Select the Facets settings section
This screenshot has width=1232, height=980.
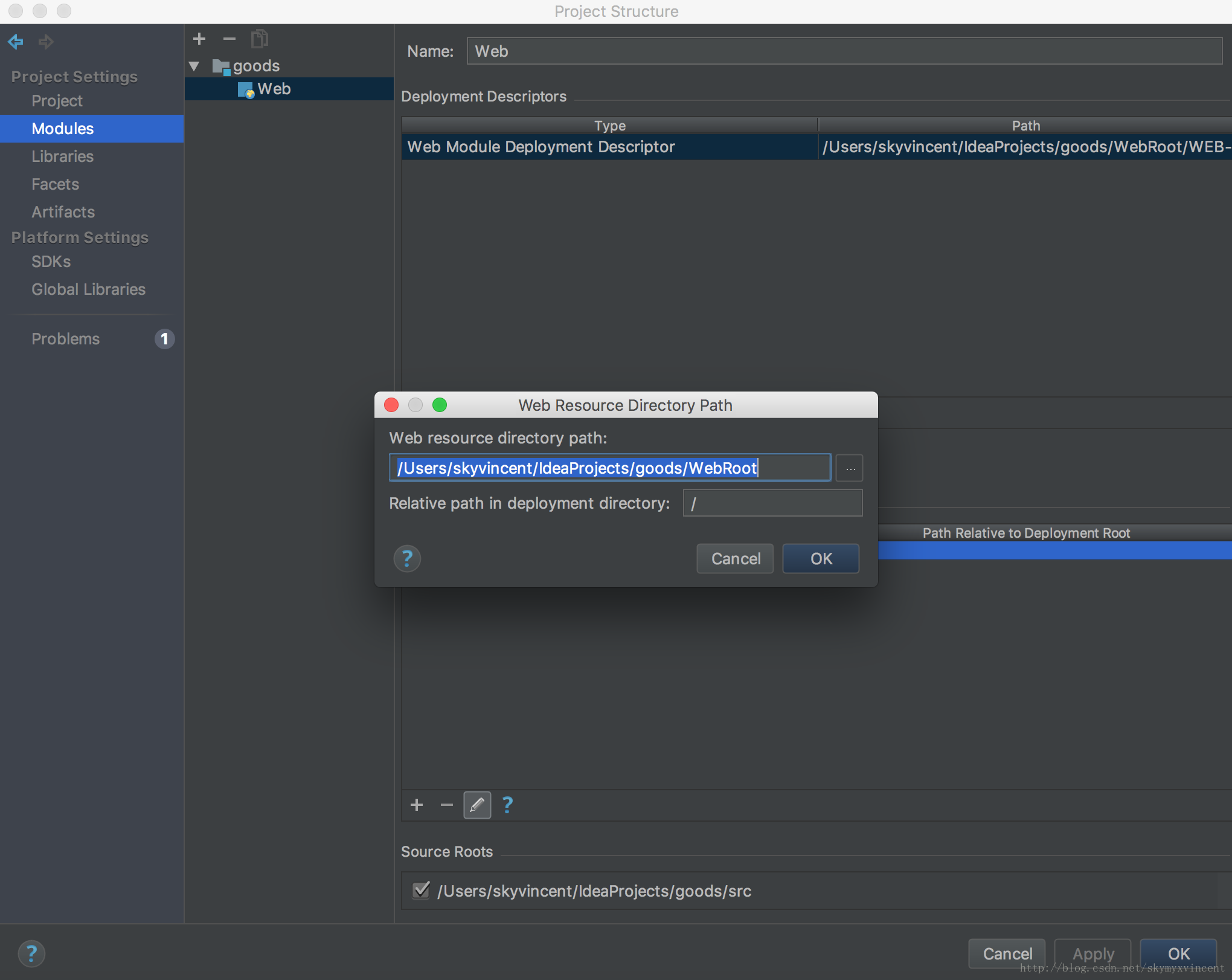pos(55,184)
